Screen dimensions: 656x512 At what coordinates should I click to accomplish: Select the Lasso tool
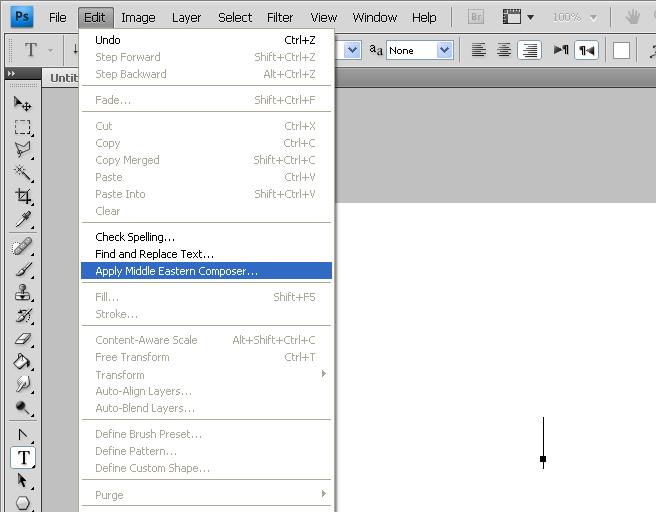click(23, 150)
